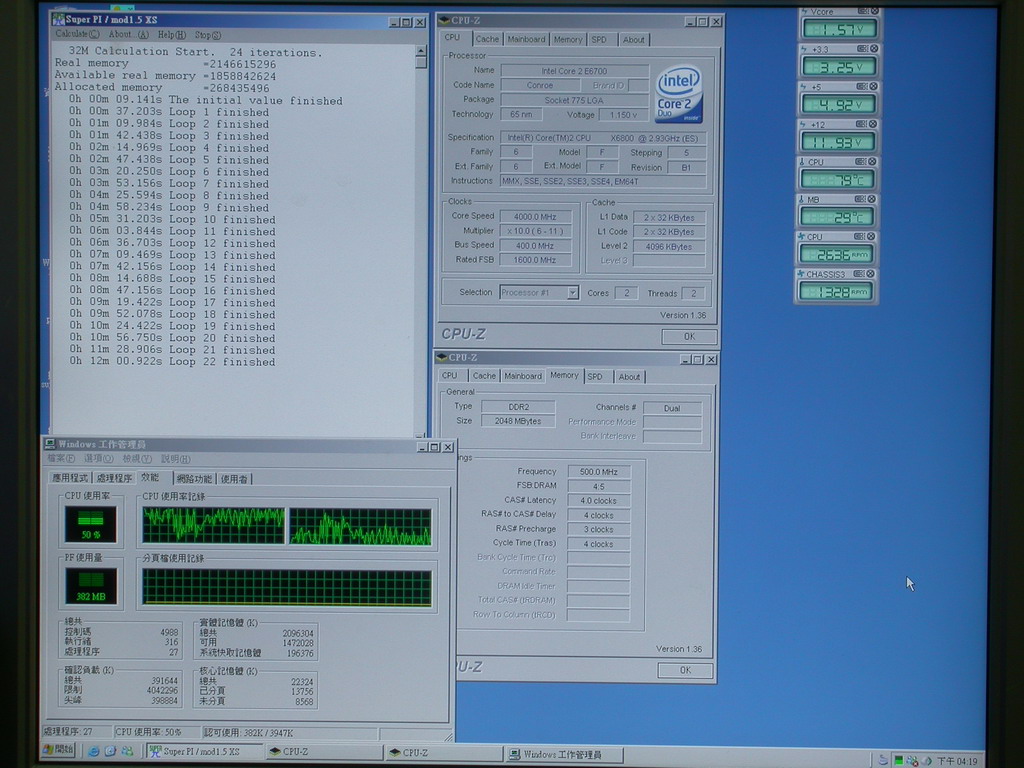Open the 使用者 tab in Task Manager

tap(234, 479)
